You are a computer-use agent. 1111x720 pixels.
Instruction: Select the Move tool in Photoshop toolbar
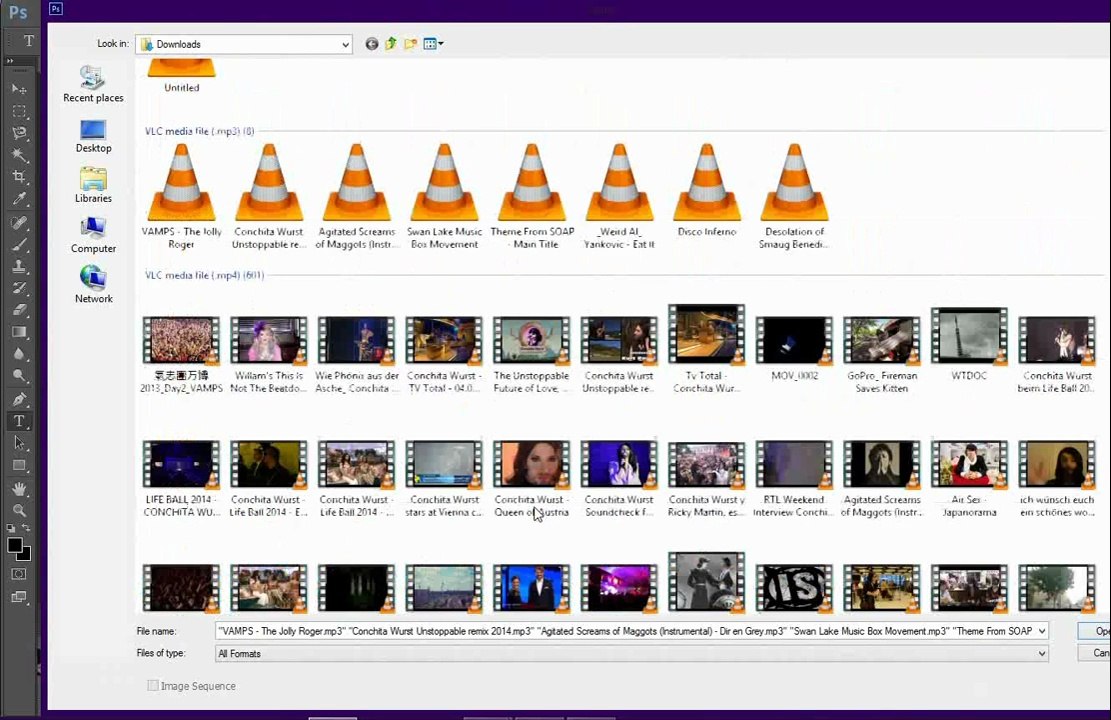click(x=19, y=89)
